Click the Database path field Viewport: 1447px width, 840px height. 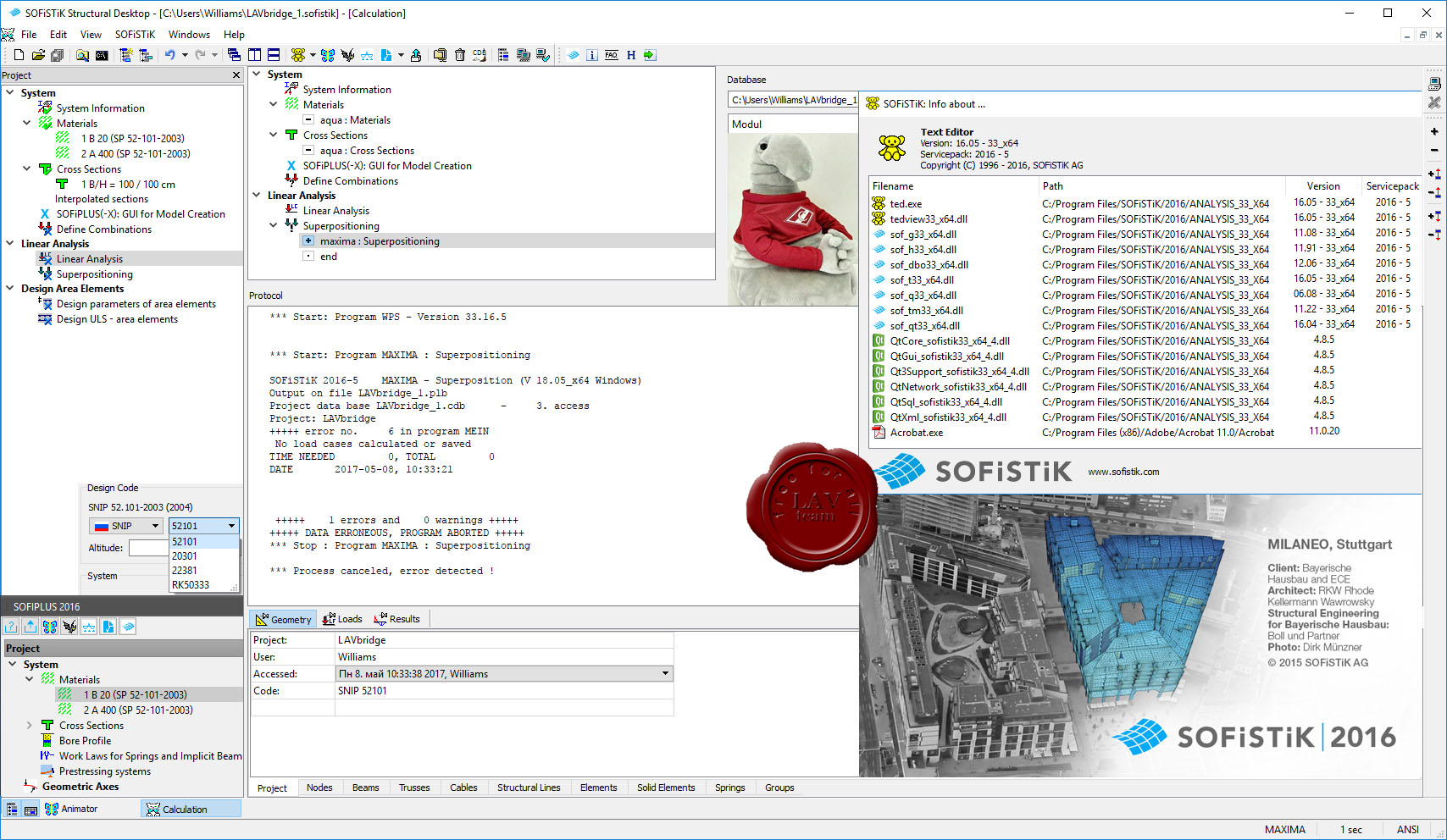click(x=793, y=100)
